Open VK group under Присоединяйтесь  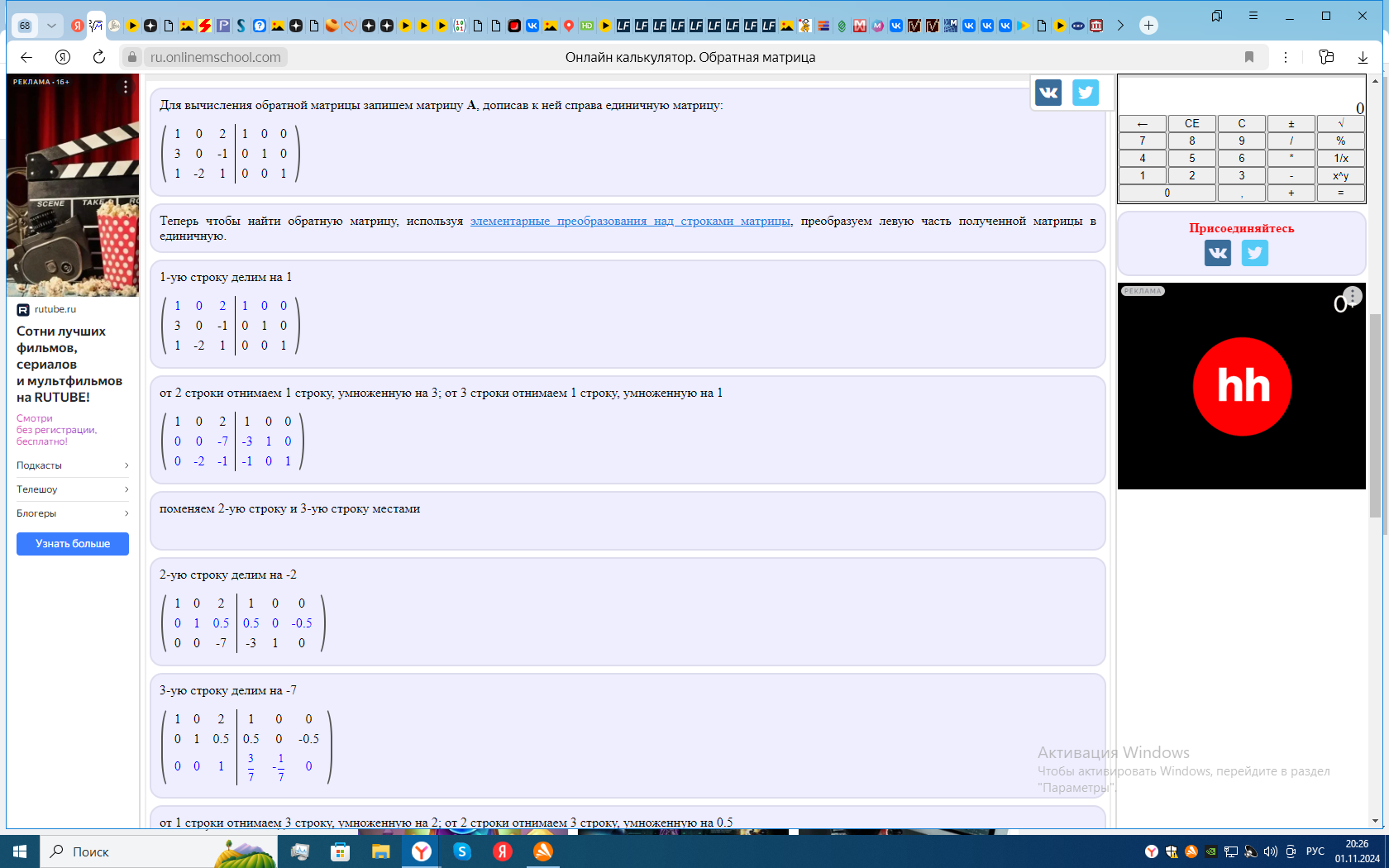[x=1218, y=253]
